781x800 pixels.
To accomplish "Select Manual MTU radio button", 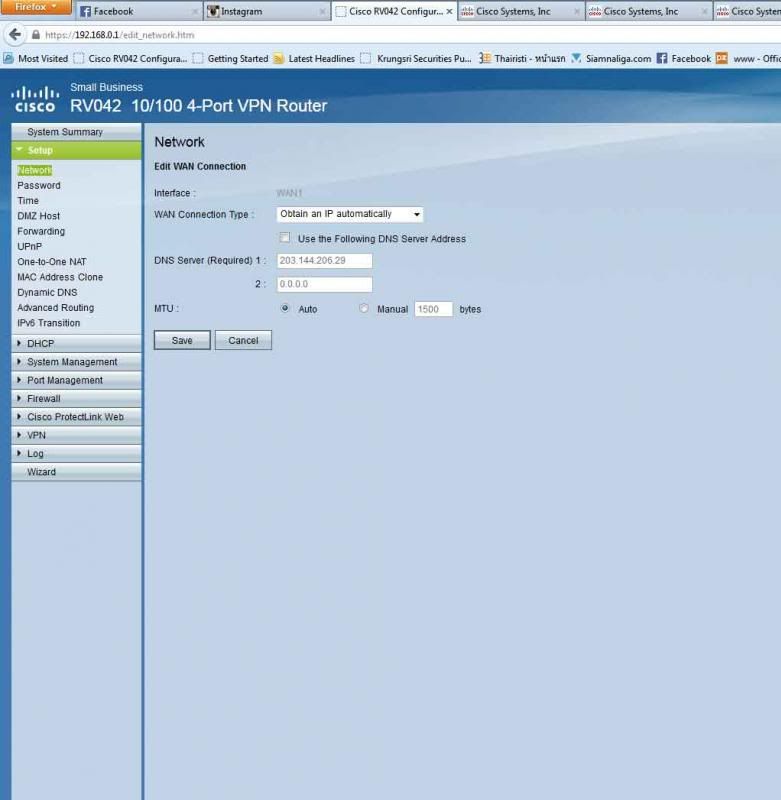I will click(364, 309).
